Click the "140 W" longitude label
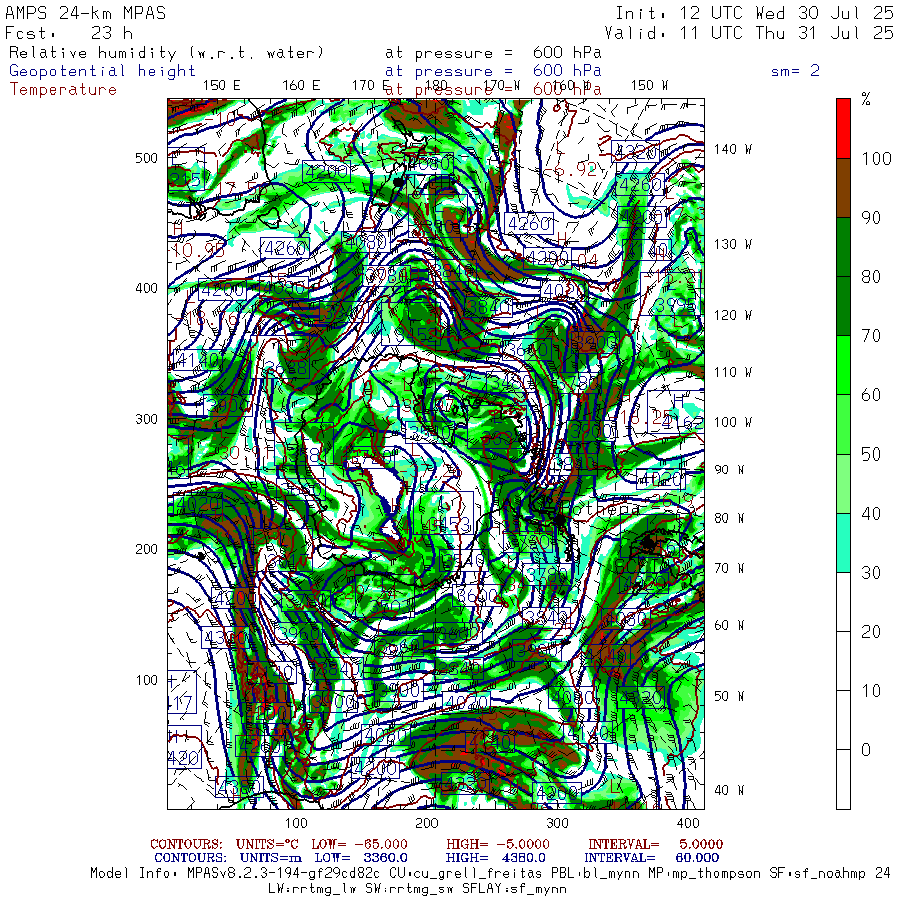 [x=732, y=149]
